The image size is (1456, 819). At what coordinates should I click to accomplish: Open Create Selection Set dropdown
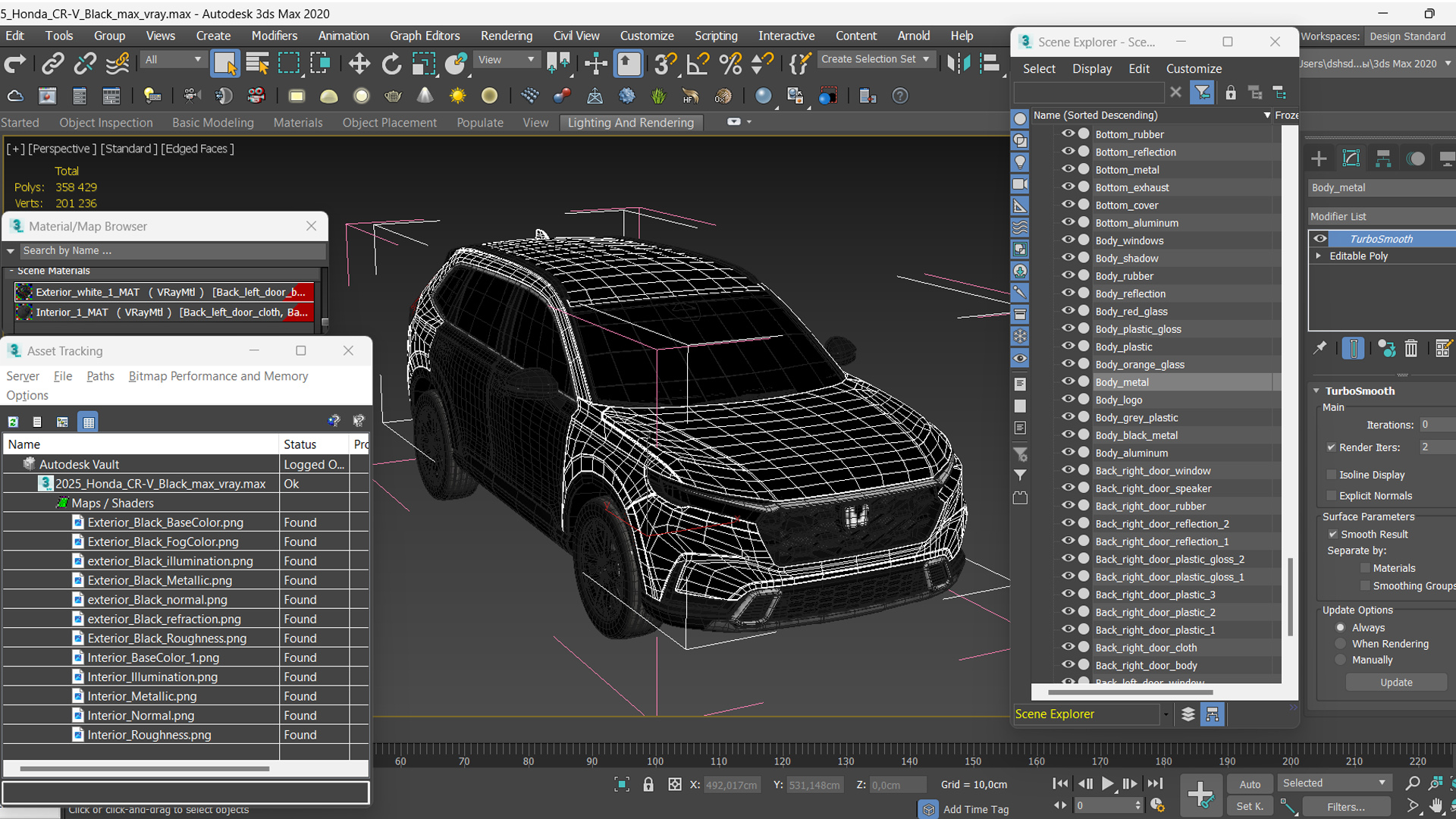pyautogui.click(x=875, y=59)
